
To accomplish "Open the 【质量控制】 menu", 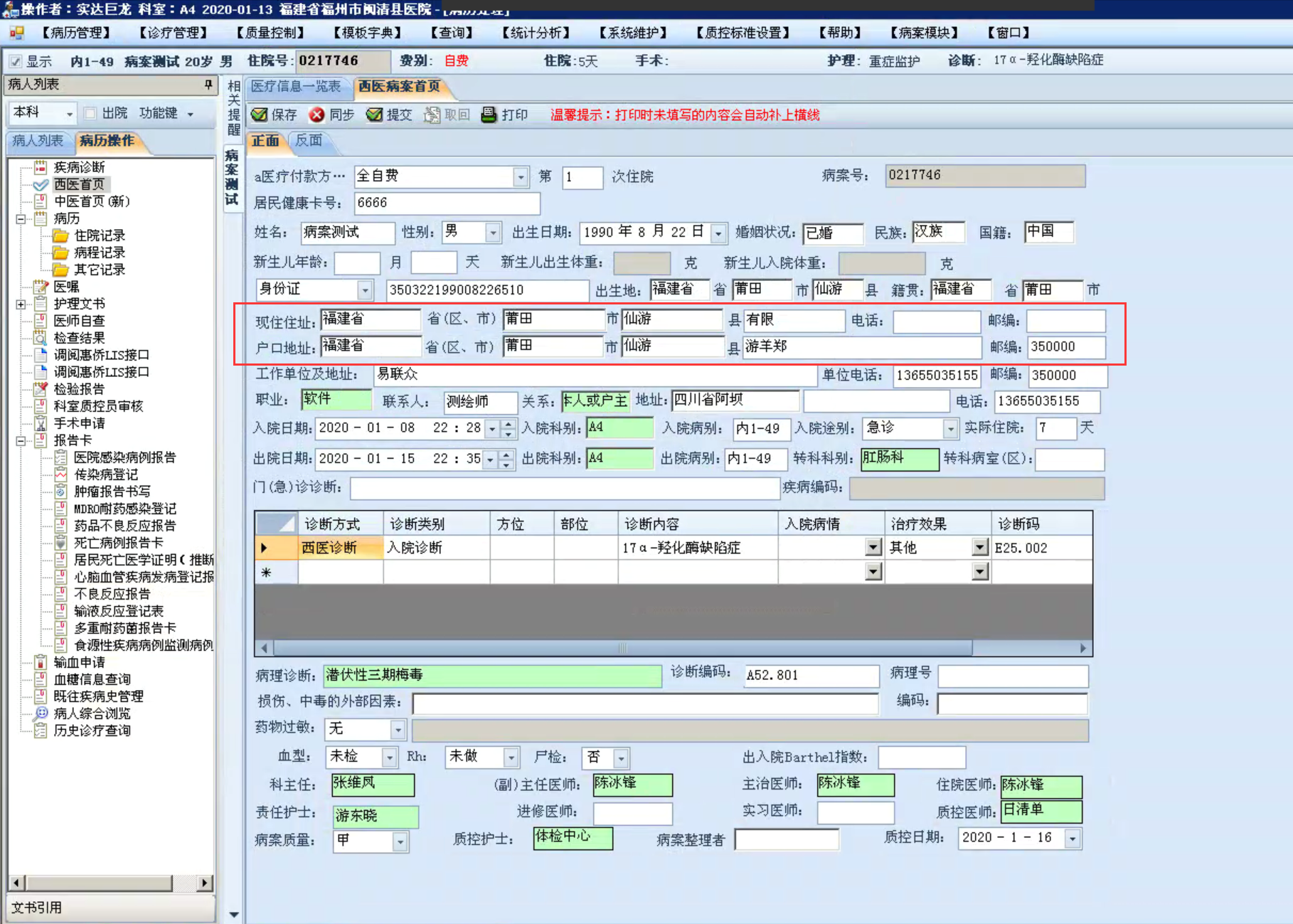I will 270,33.
